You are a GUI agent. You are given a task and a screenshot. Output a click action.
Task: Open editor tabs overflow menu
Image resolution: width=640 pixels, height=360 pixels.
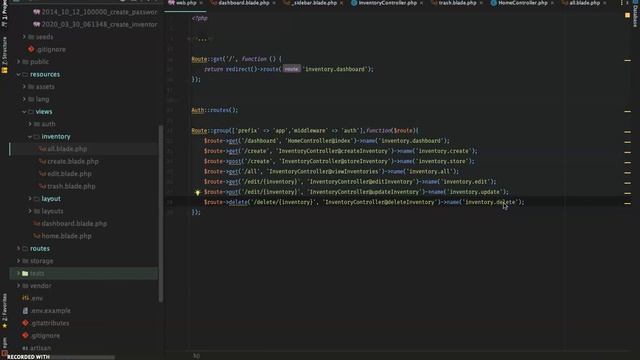(622, 3)
